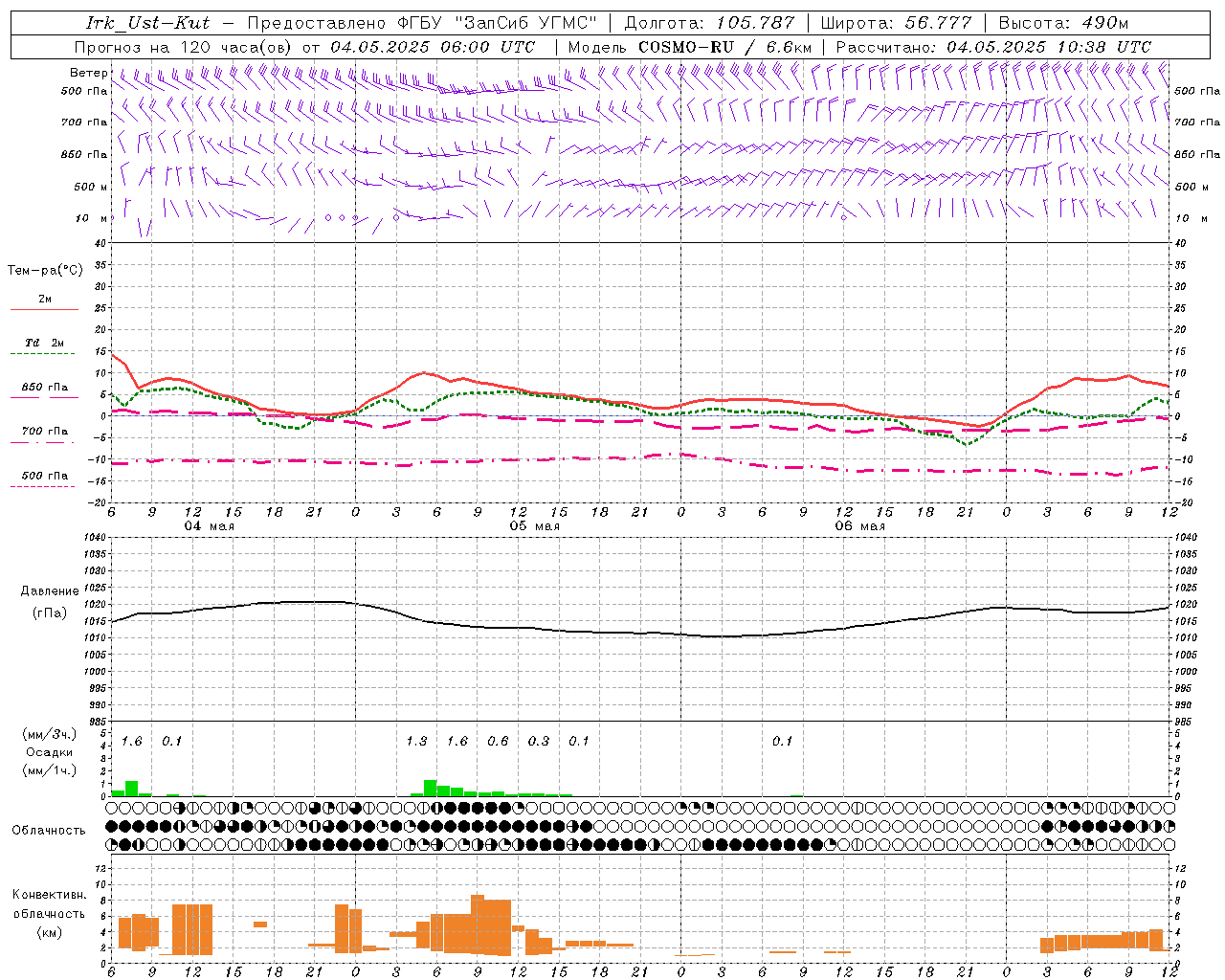The image size is (1225, 980).
Task: Click the 'Высота: 490м' elevation value
Action: click(x=1063, y=23)
